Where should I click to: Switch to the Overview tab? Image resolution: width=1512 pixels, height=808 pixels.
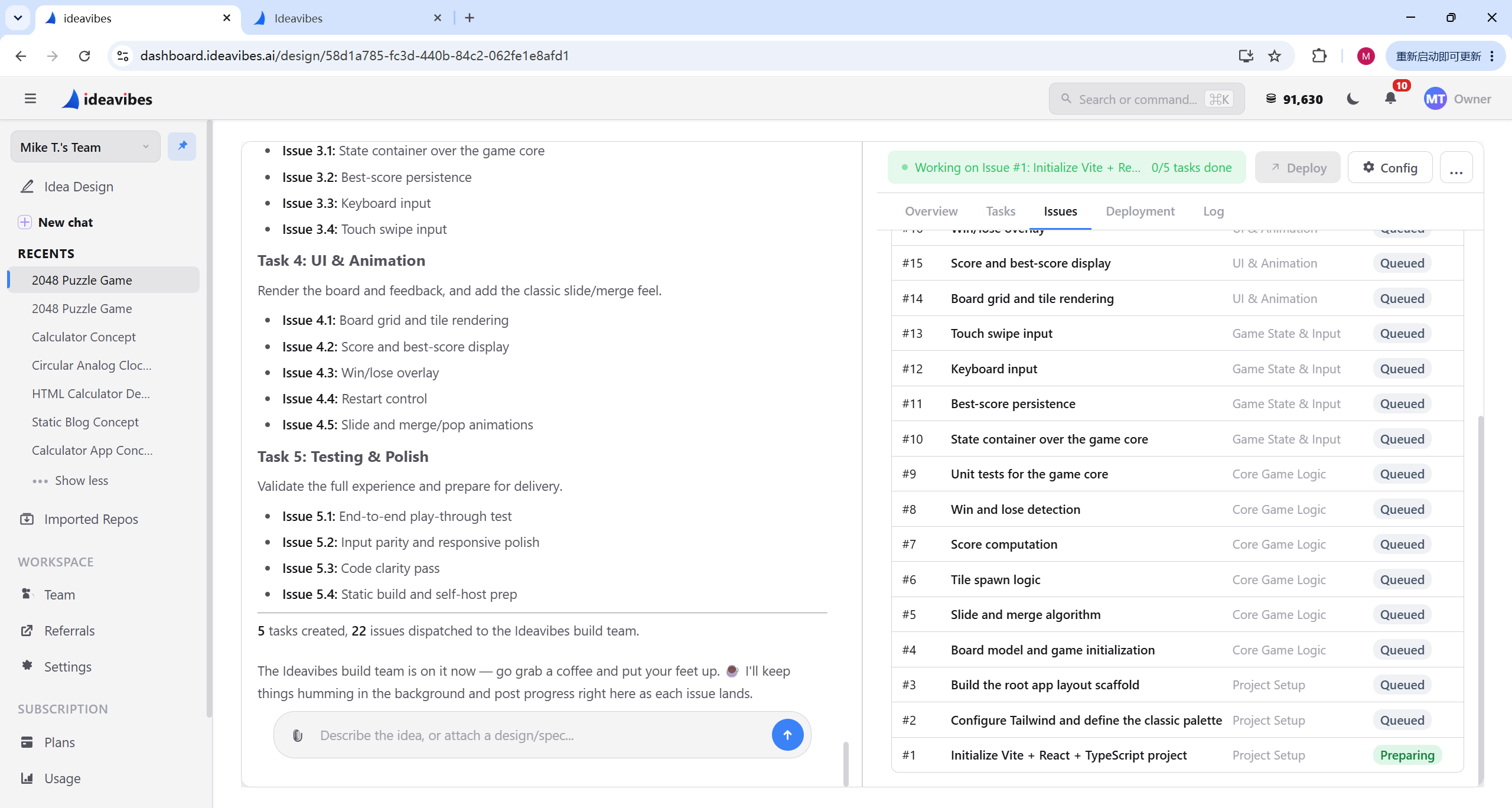tap(931, 211)
